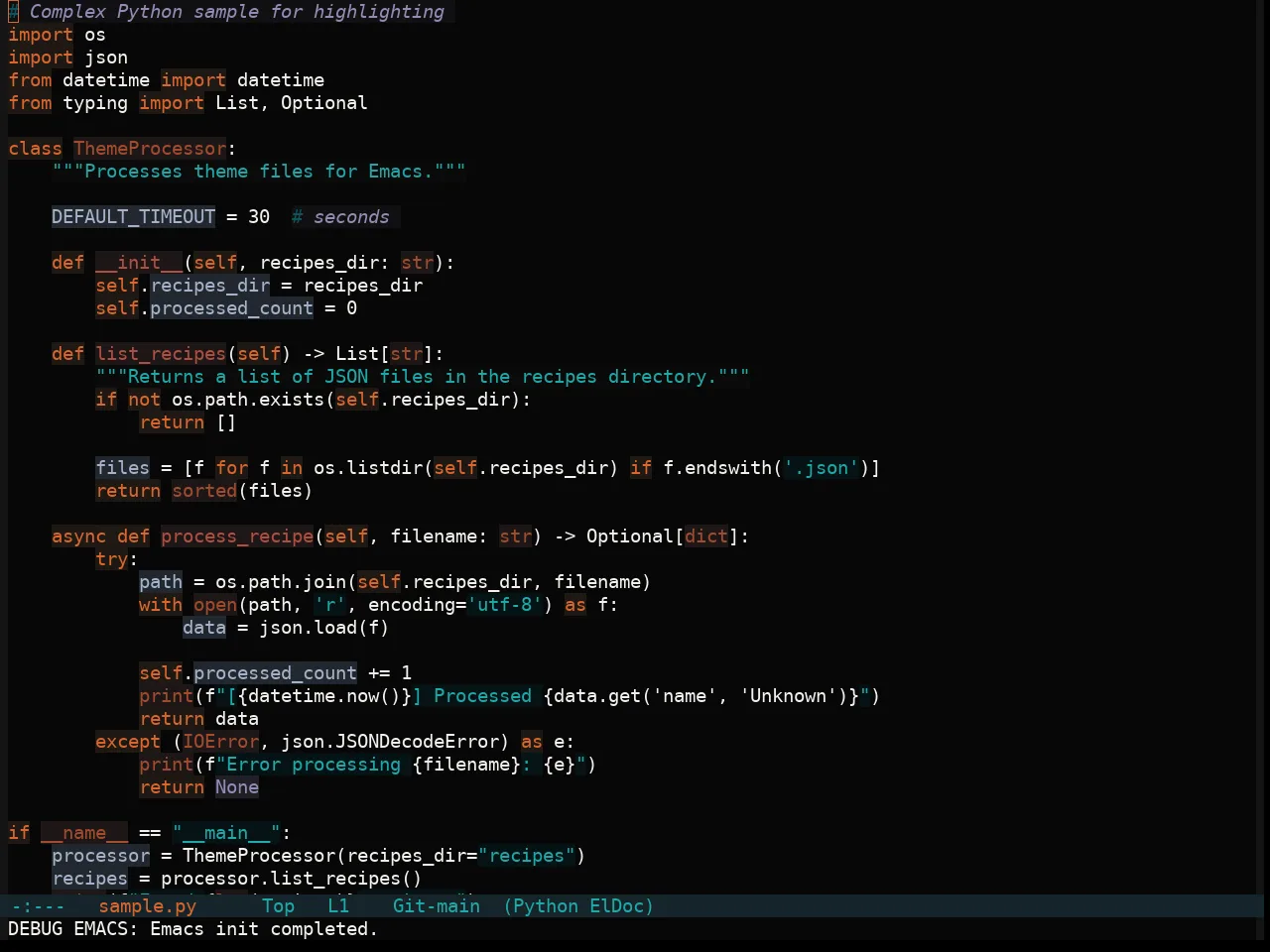Click 'sorted' builtin in return statement

[x=204, y=491]
